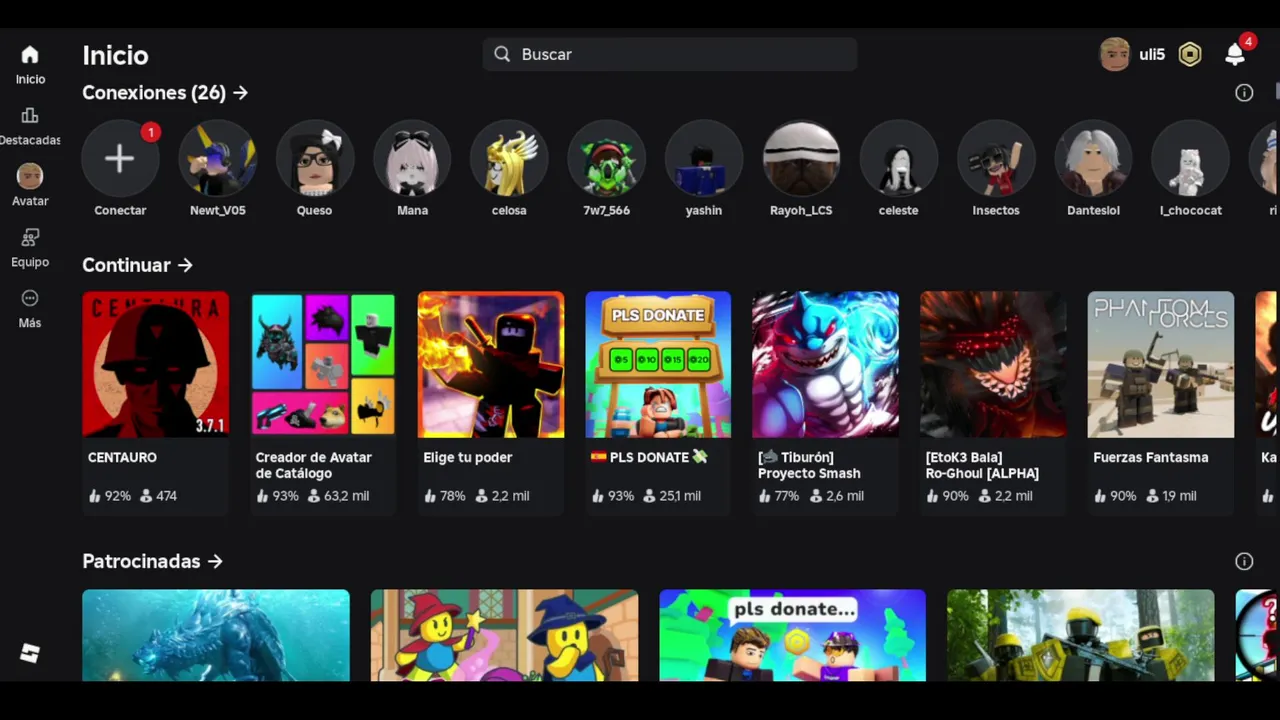Click 25,1 mil player count
This screenshot has width=1280, height=720.
click(671, 496)
